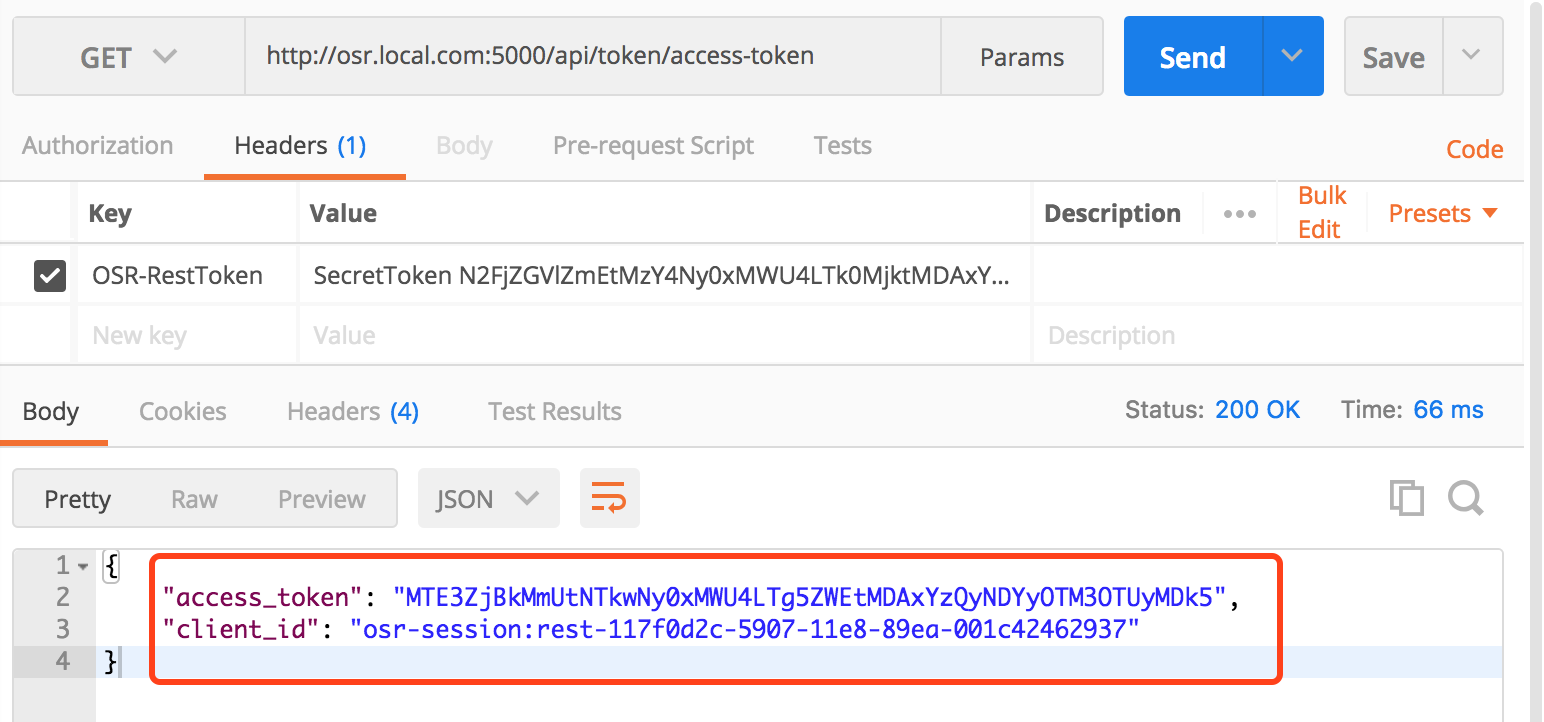Open the Presets dropdown
The image size is (1544, 722).
(1443, 213)
